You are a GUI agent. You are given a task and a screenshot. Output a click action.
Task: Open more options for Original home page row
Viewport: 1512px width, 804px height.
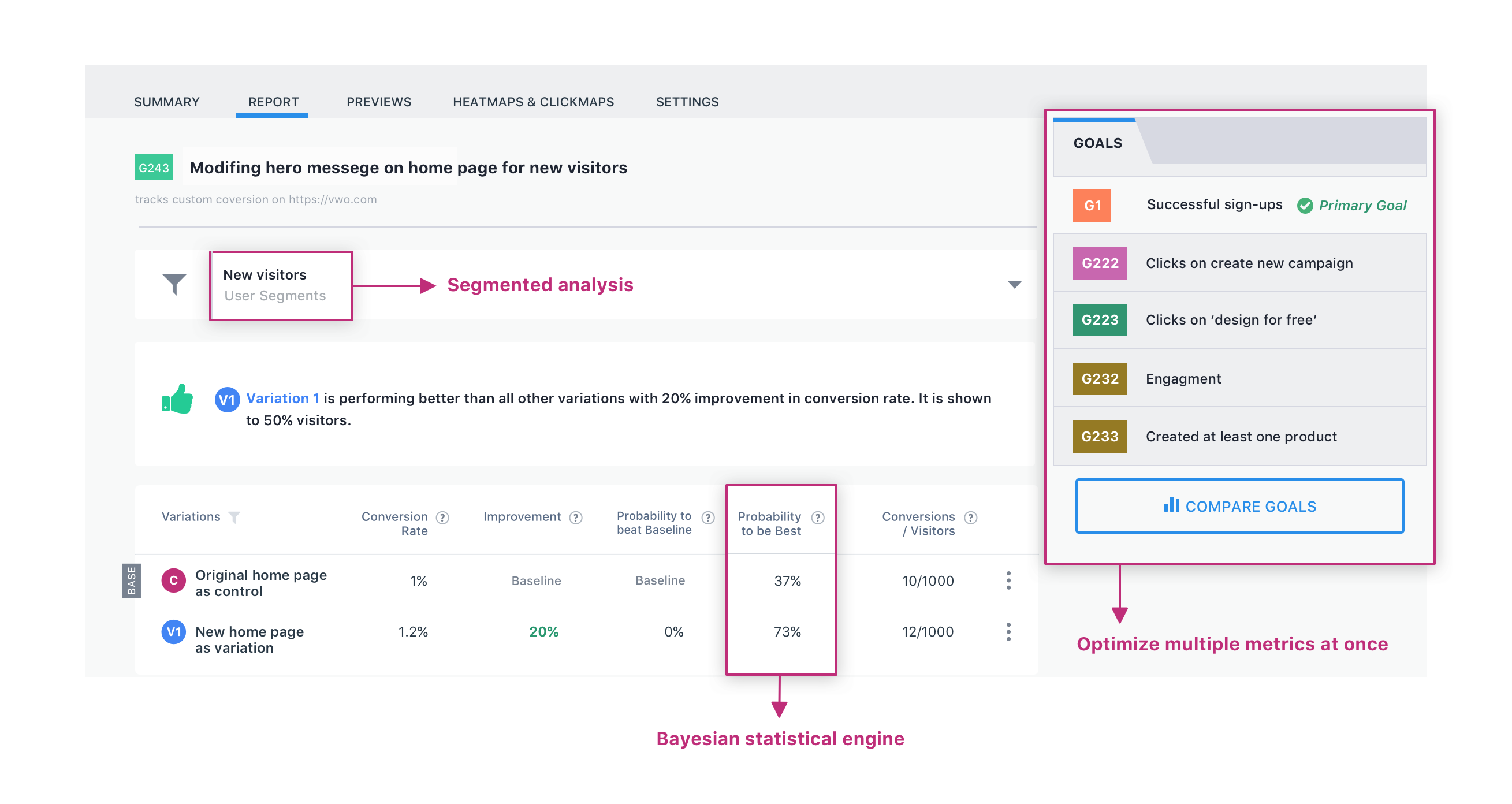click(1008, 580)
